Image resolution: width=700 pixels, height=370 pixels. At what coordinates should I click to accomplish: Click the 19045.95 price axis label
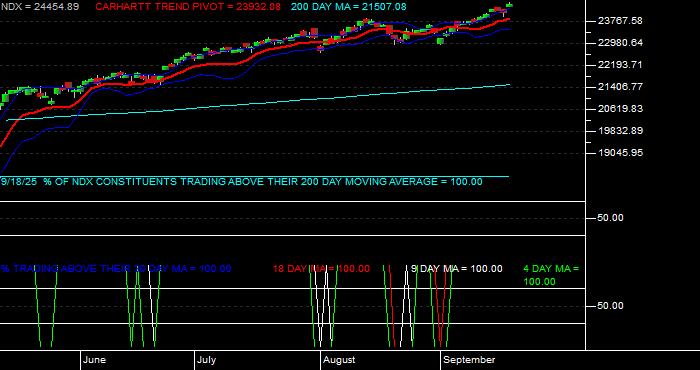click(620, 153)
